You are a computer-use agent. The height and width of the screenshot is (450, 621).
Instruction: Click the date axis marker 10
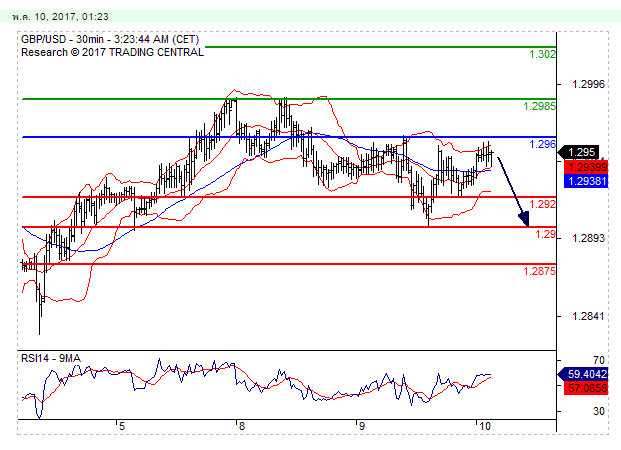tap(485, 426)
